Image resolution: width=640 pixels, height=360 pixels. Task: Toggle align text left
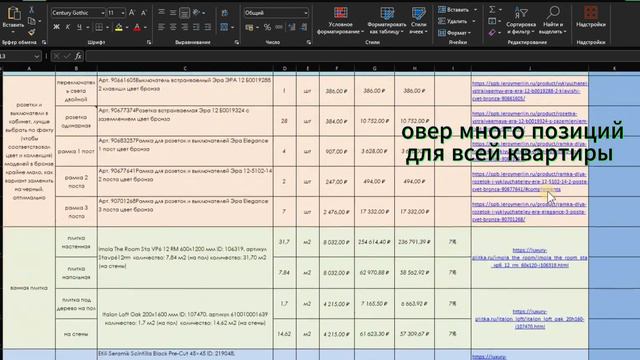coord(162,27)
